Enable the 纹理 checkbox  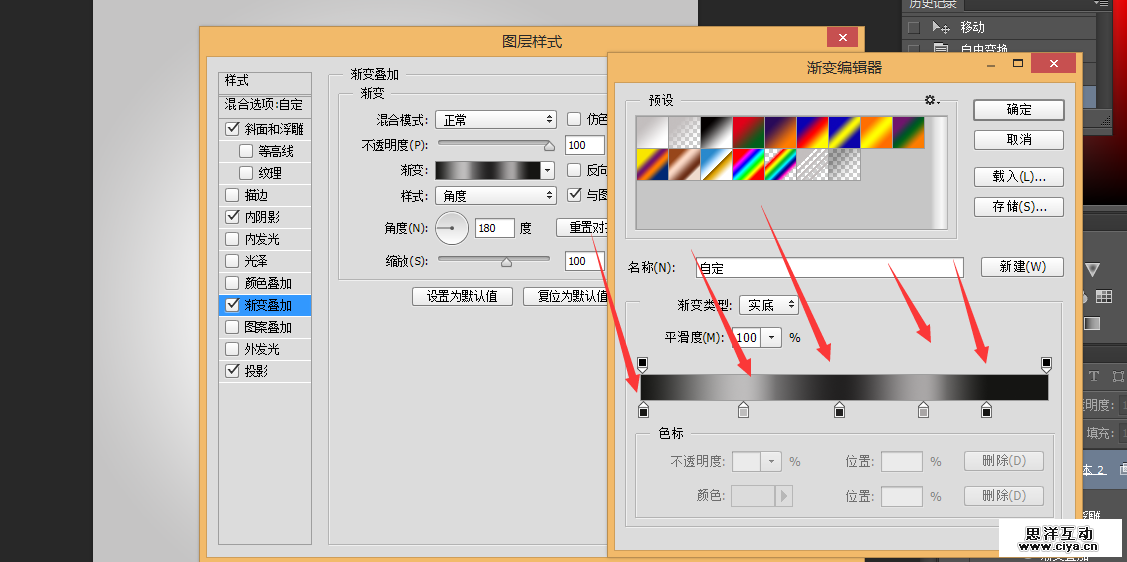[246, 173]
